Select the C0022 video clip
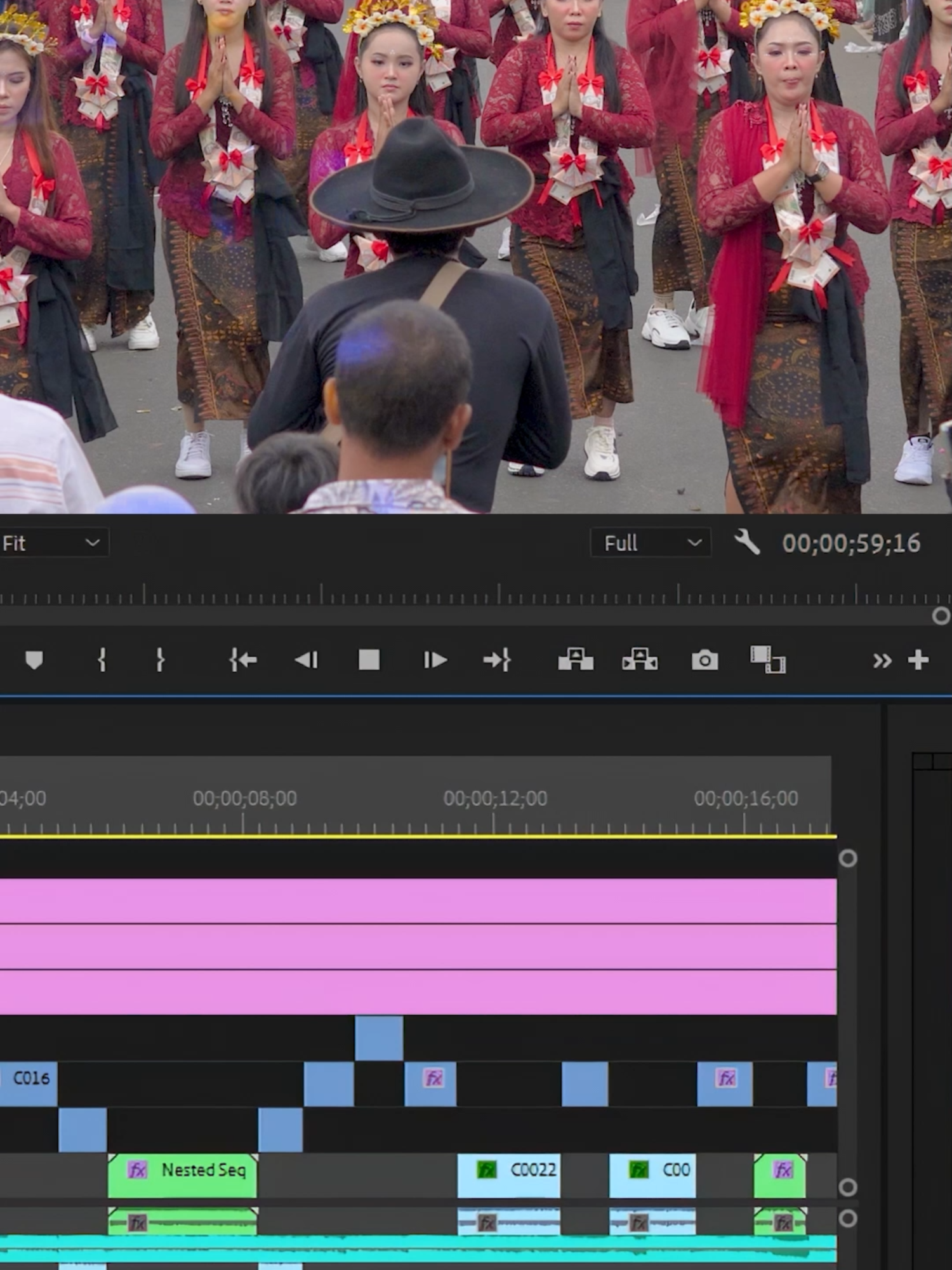Screen dimensions: 952x1270 [509, 1175]
